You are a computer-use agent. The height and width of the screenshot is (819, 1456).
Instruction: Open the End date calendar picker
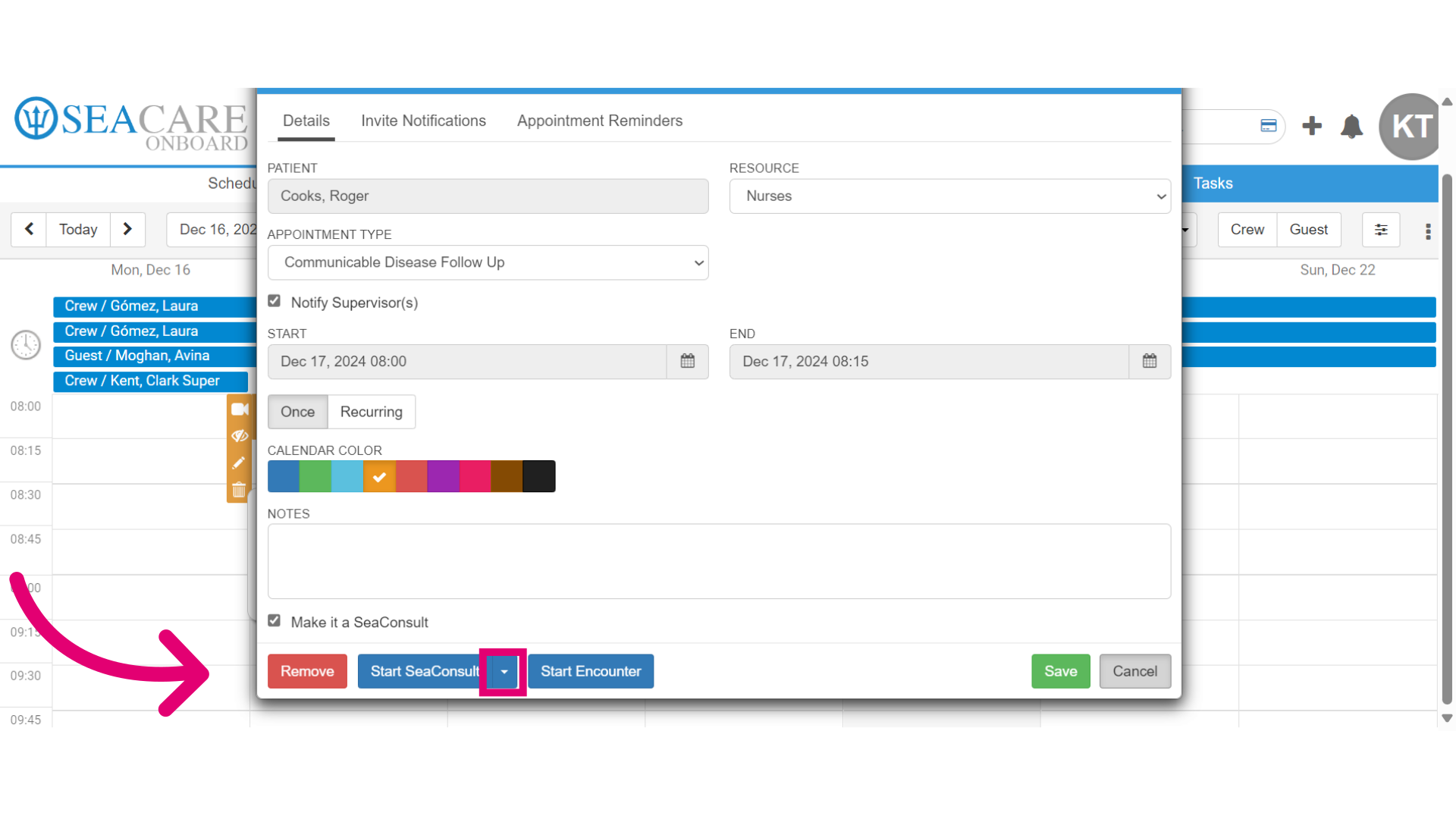1150,362
